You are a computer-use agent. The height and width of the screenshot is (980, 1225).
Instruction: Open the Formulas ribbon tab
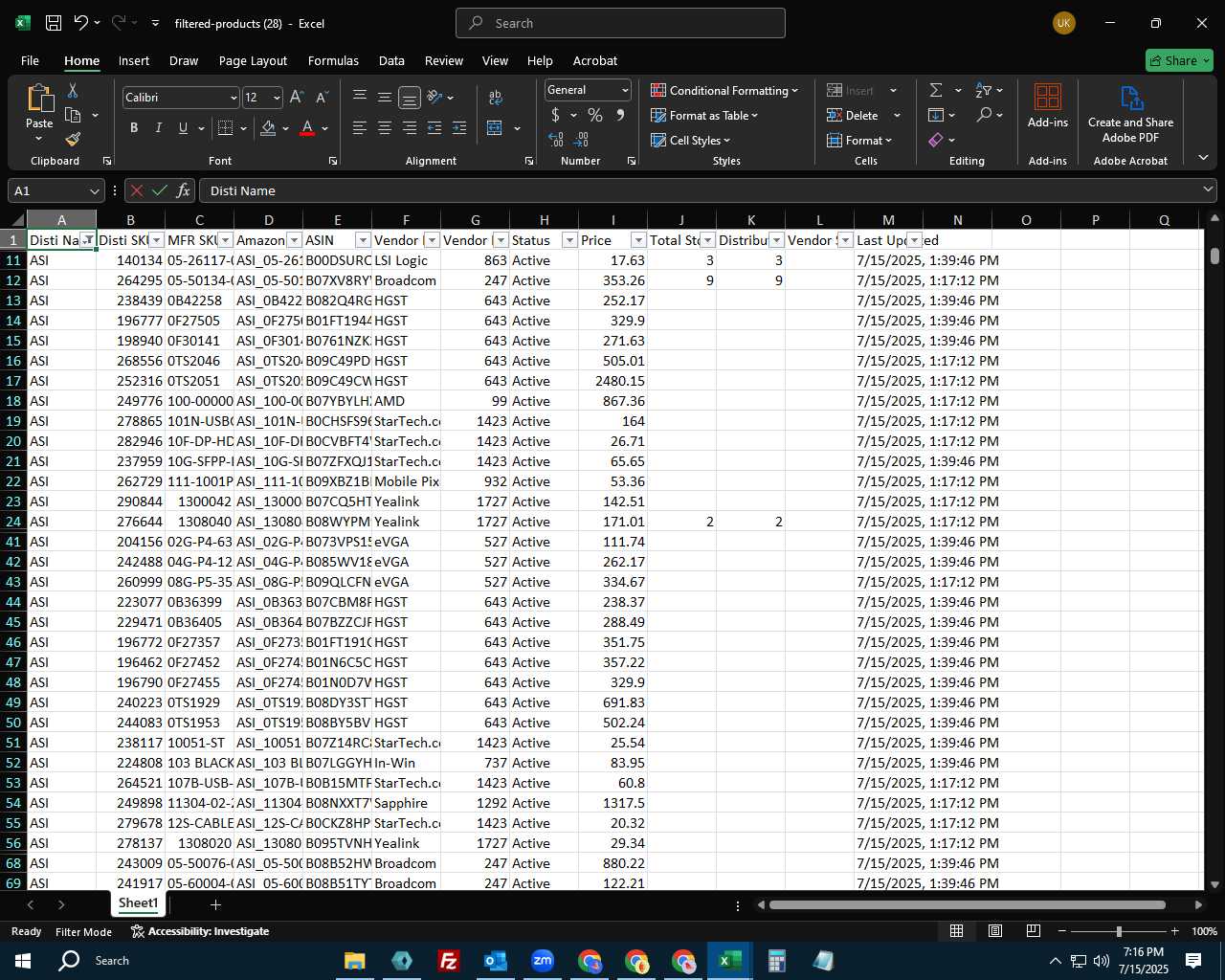pyautogui.click(x=333, y=60)
